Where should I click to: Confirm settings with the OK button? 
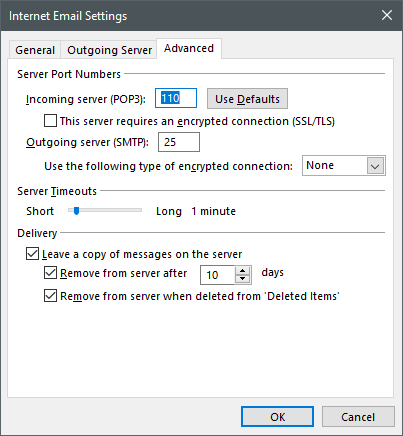pyautogui.click(x=277, y=417)
